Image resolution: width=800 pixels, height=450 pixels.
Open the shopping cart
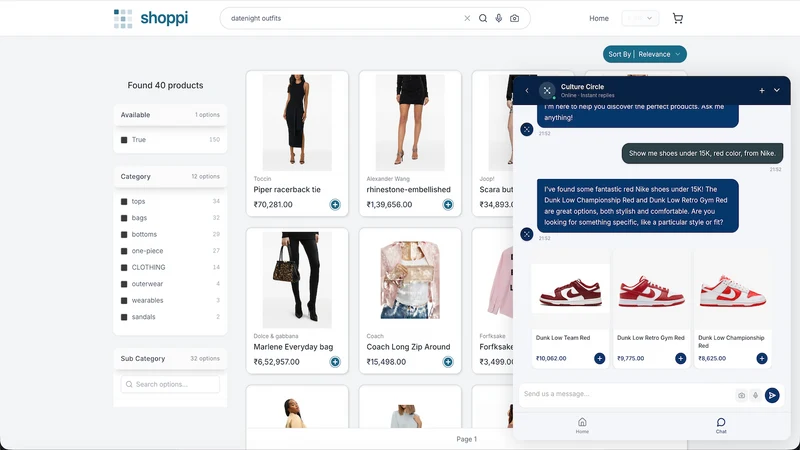[678, 18]
